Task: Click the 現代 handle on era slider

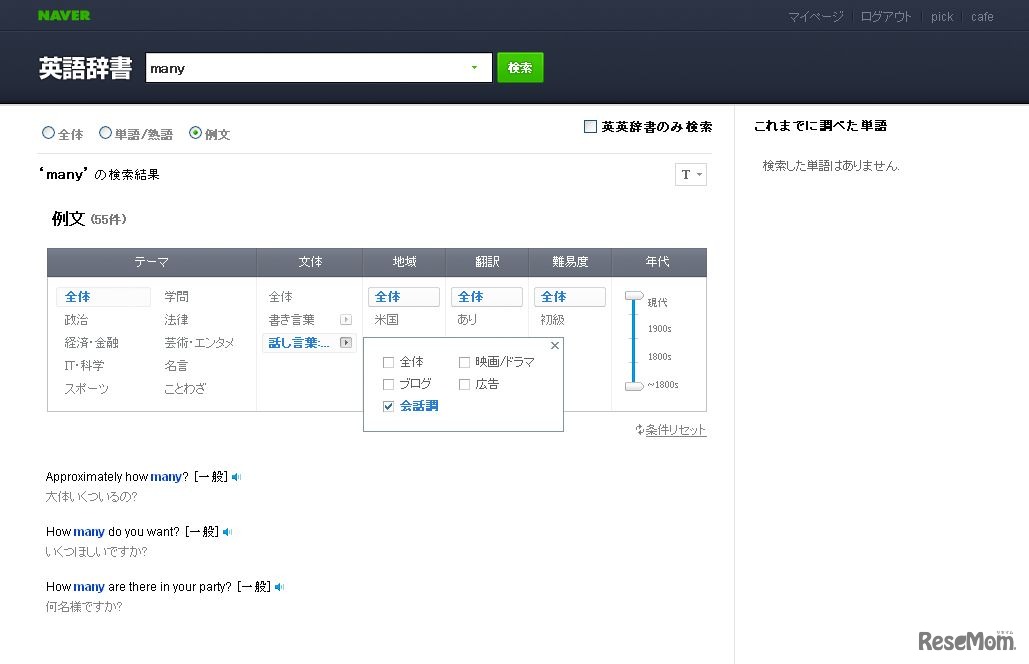Action: pos(634,296)
